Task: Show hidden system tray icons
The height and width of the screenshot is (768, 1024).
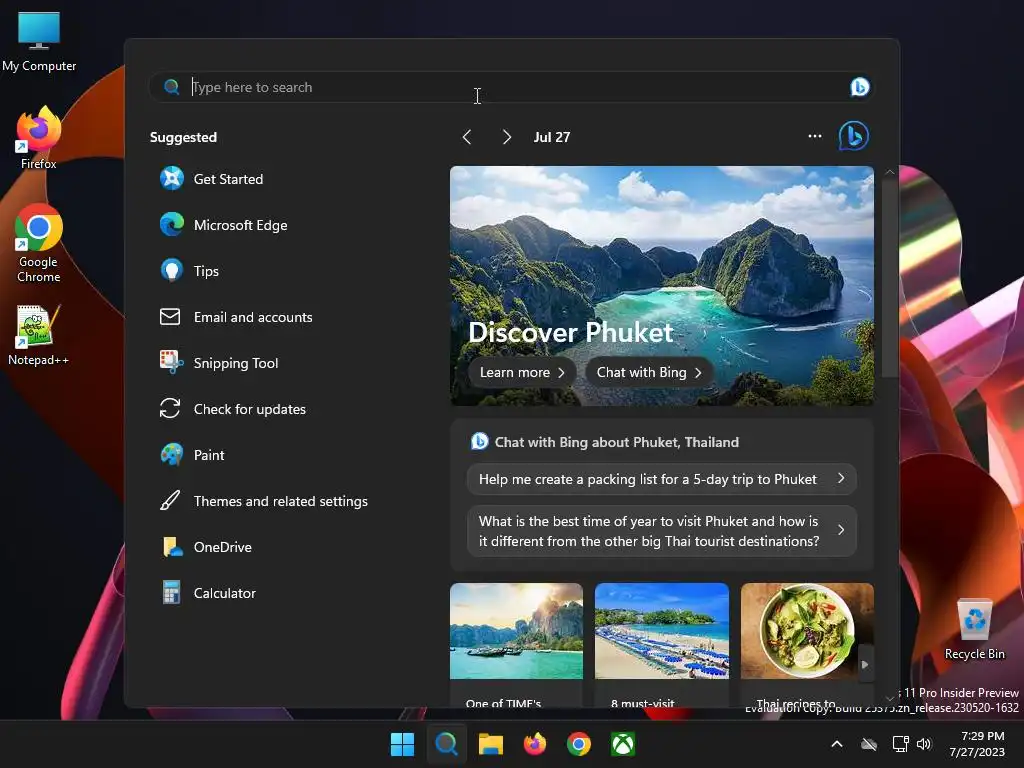Action: [837, 744]
